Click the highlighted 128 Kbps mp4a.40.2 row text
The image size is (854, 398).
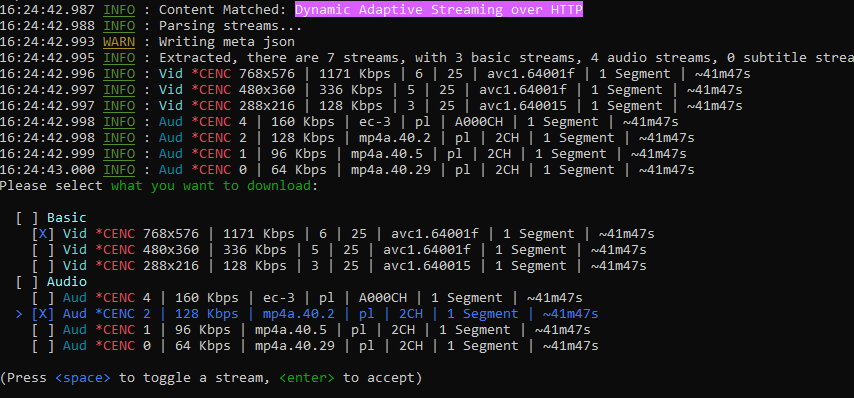click(x=331, y=314)
